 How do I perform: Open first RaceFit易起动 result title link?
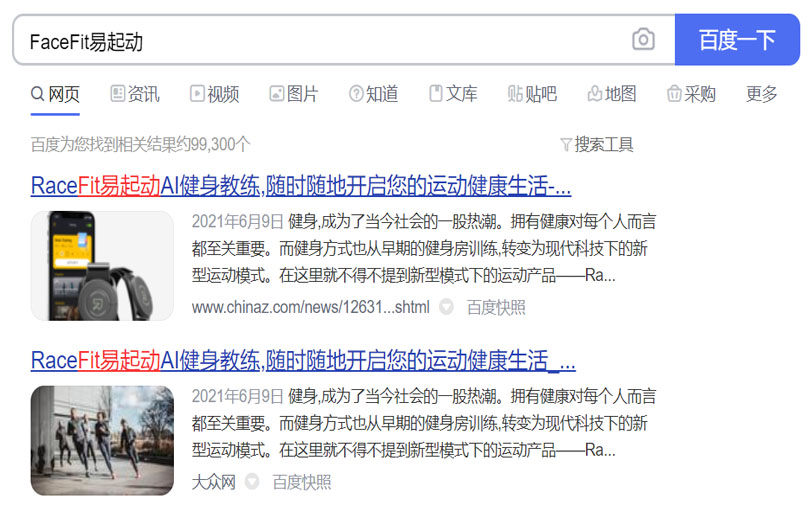301,185
